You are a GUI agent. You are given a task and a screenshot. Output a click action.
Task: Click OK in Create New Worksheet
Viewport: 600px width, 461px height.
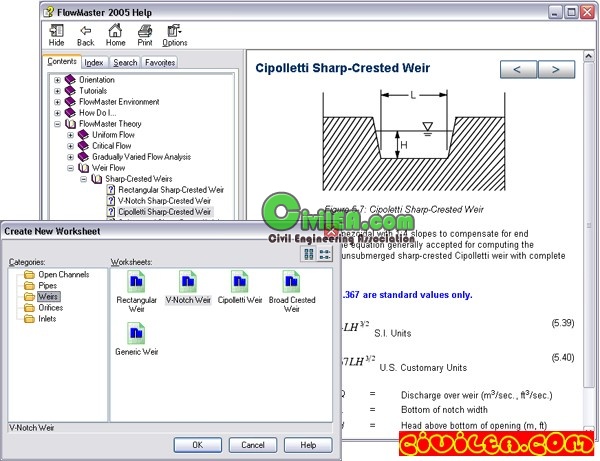[197, 445]
